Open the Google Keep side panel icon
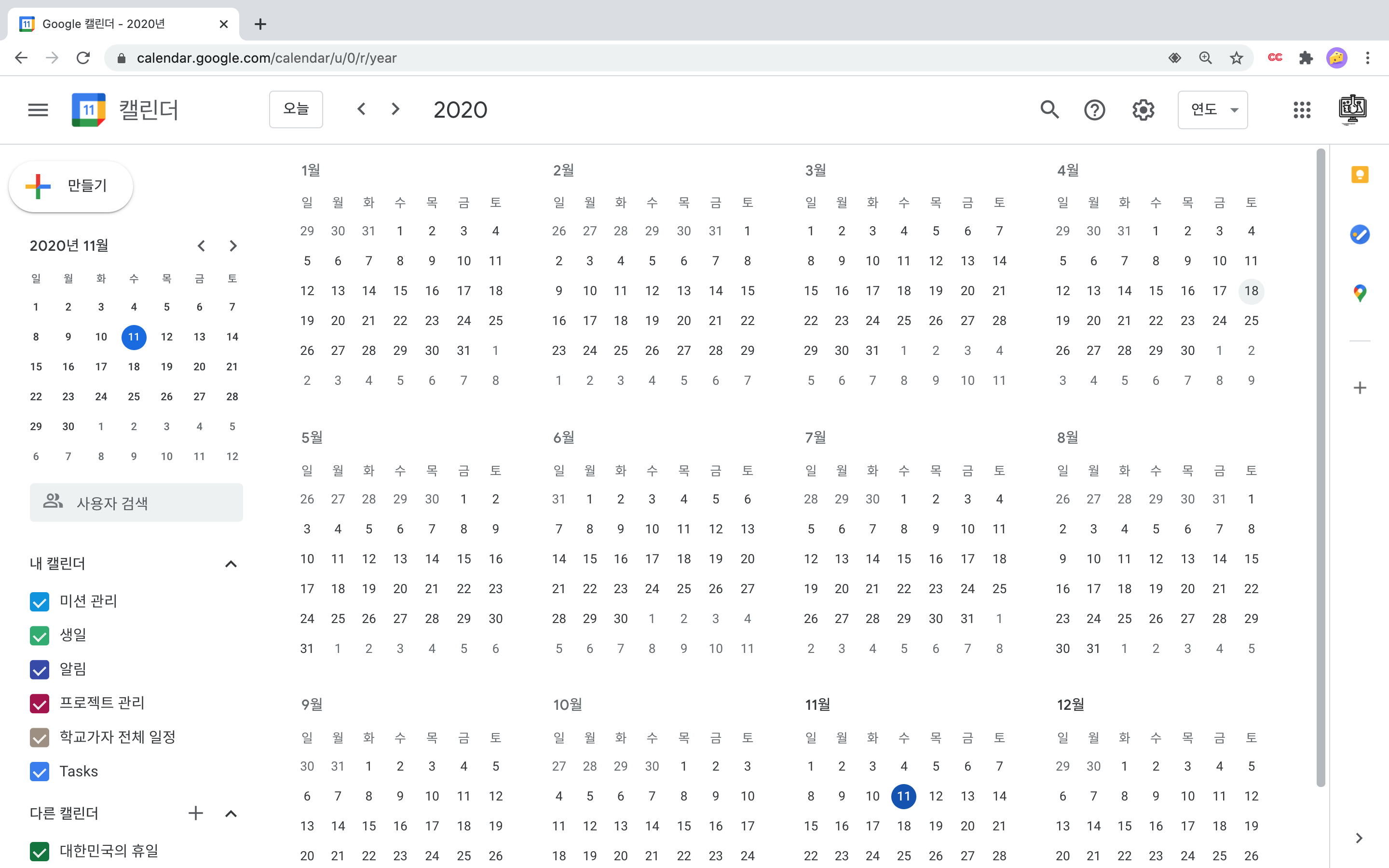The width and height of the screenshot is (1389, 868). pos(1359,175)
